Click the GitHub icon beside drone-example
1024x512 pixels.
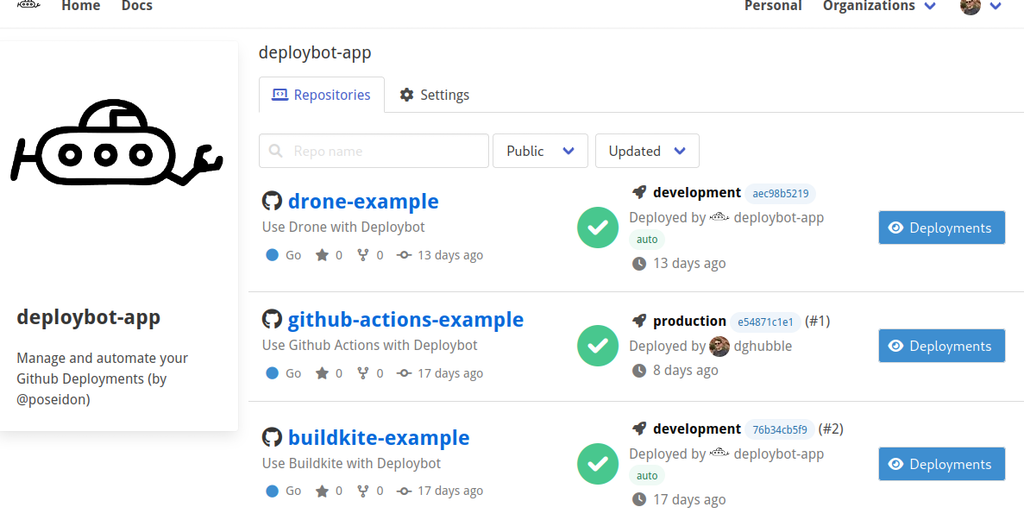coord(271,201)
